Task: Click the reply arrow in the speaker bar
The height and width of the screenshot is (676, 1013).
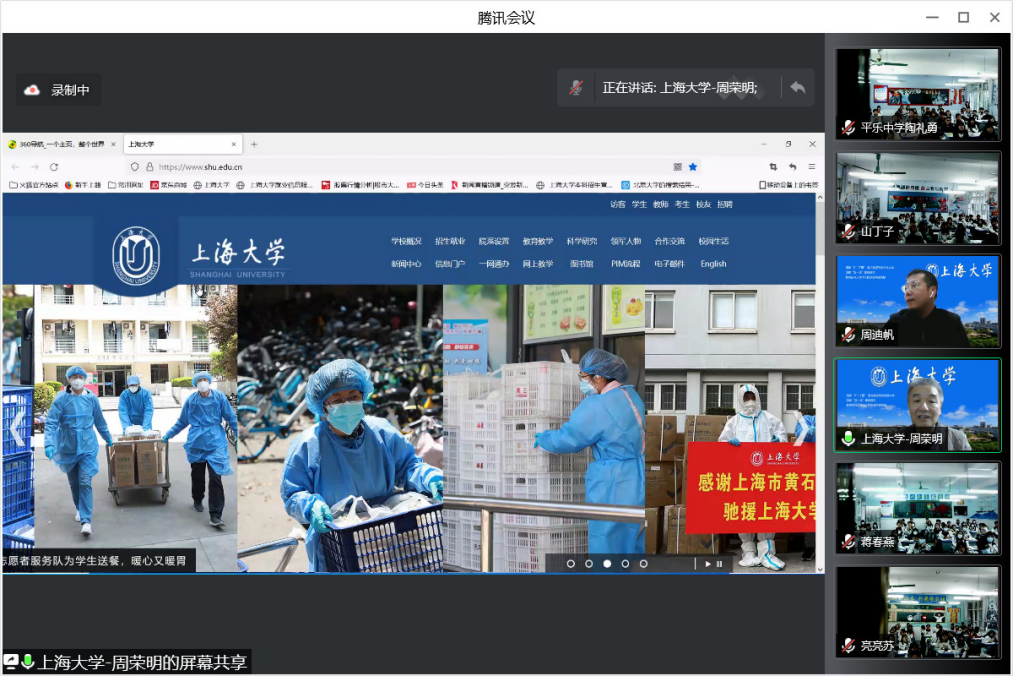Action: coord(798,87)
